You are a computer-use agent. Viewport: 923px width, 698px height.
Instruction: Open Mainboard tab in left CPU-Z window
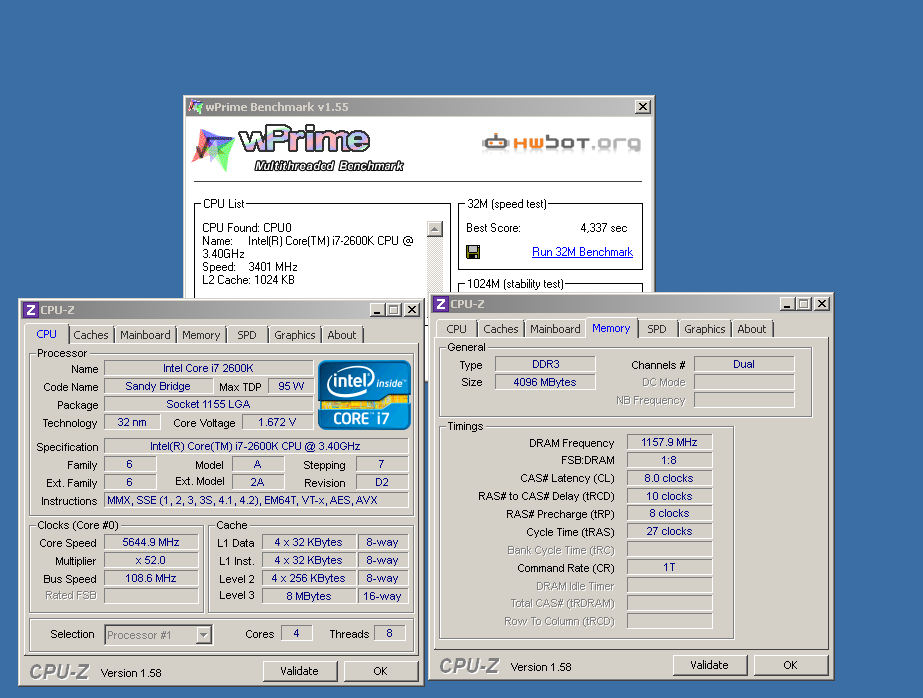coord(145,335)
